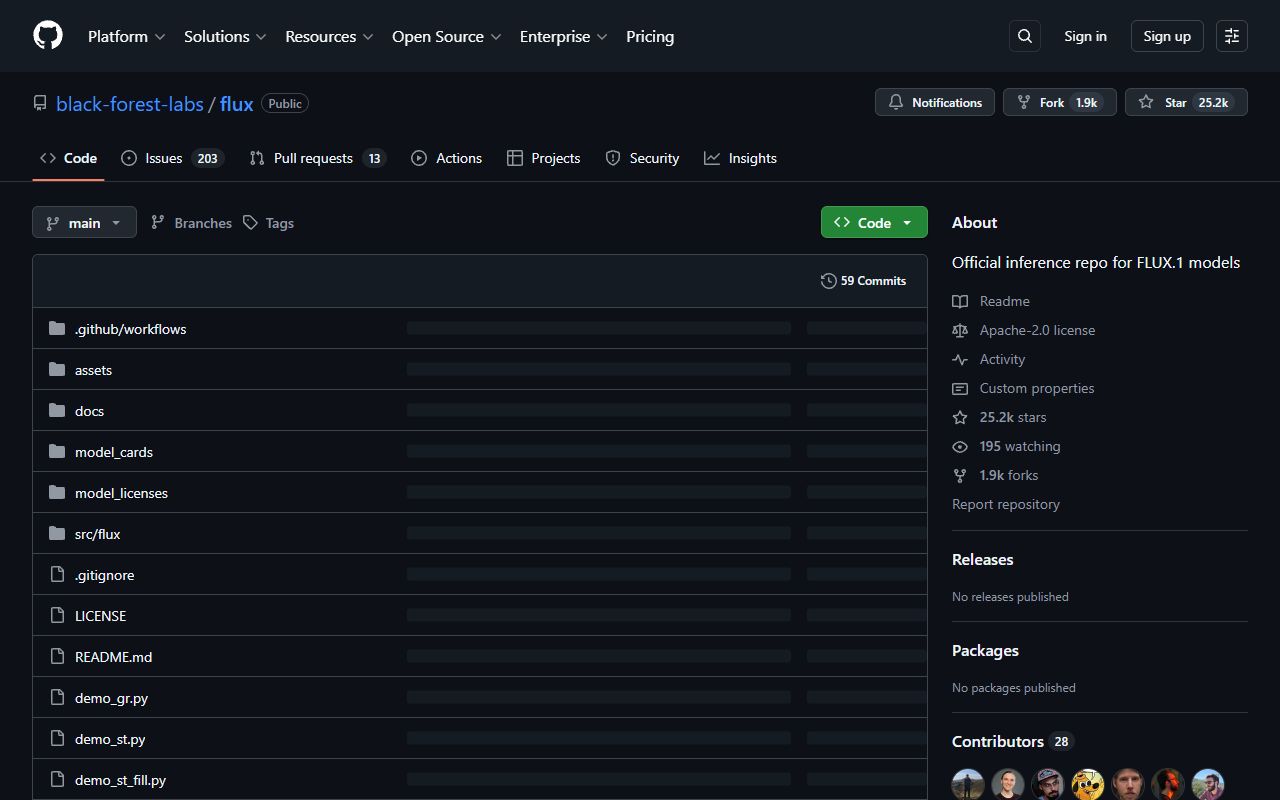Click the Security shield icon
The image size is (1280, 800).
point(612,158)
